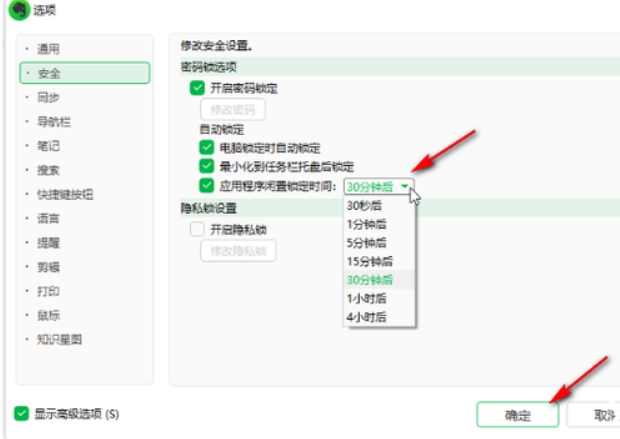
Task: Click the 取消 button
Action: tap(594, 414)
